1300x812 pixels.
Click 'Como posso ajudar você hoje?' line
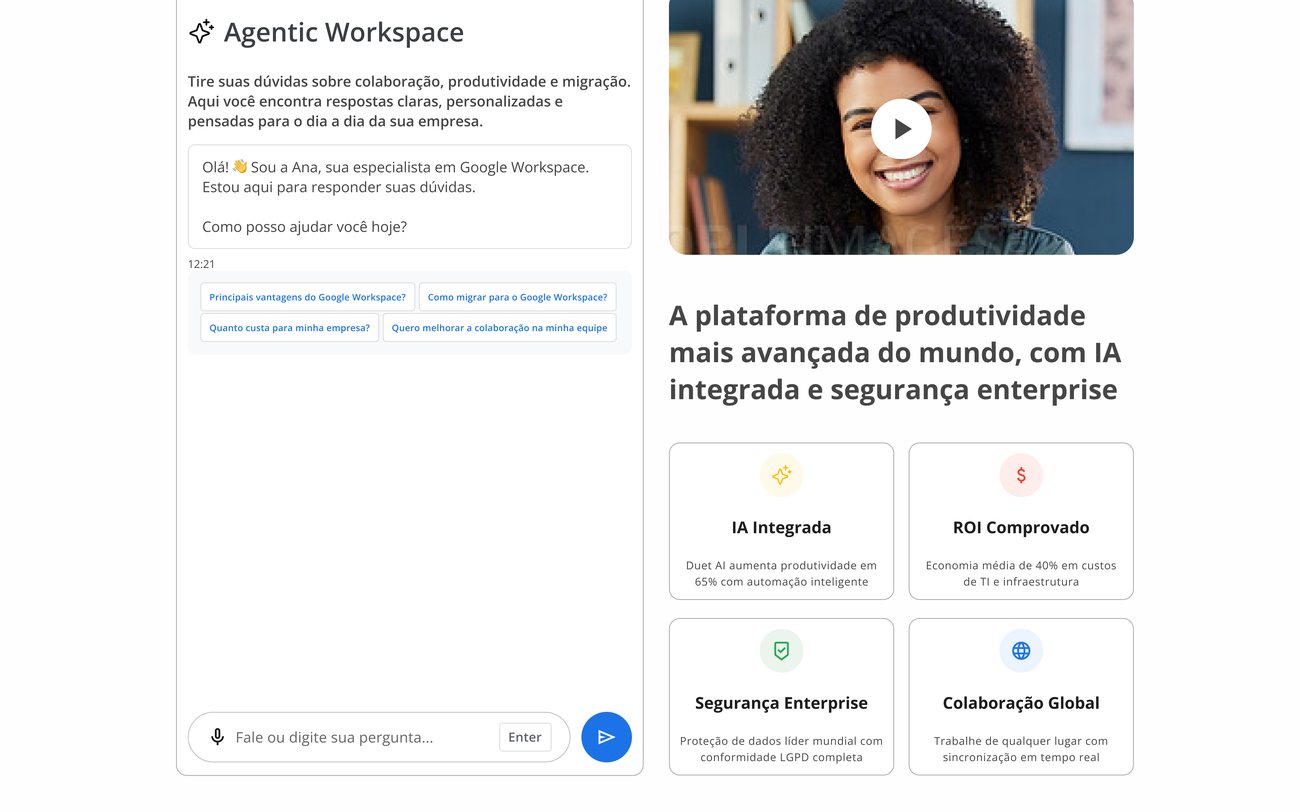click(304, 227)
